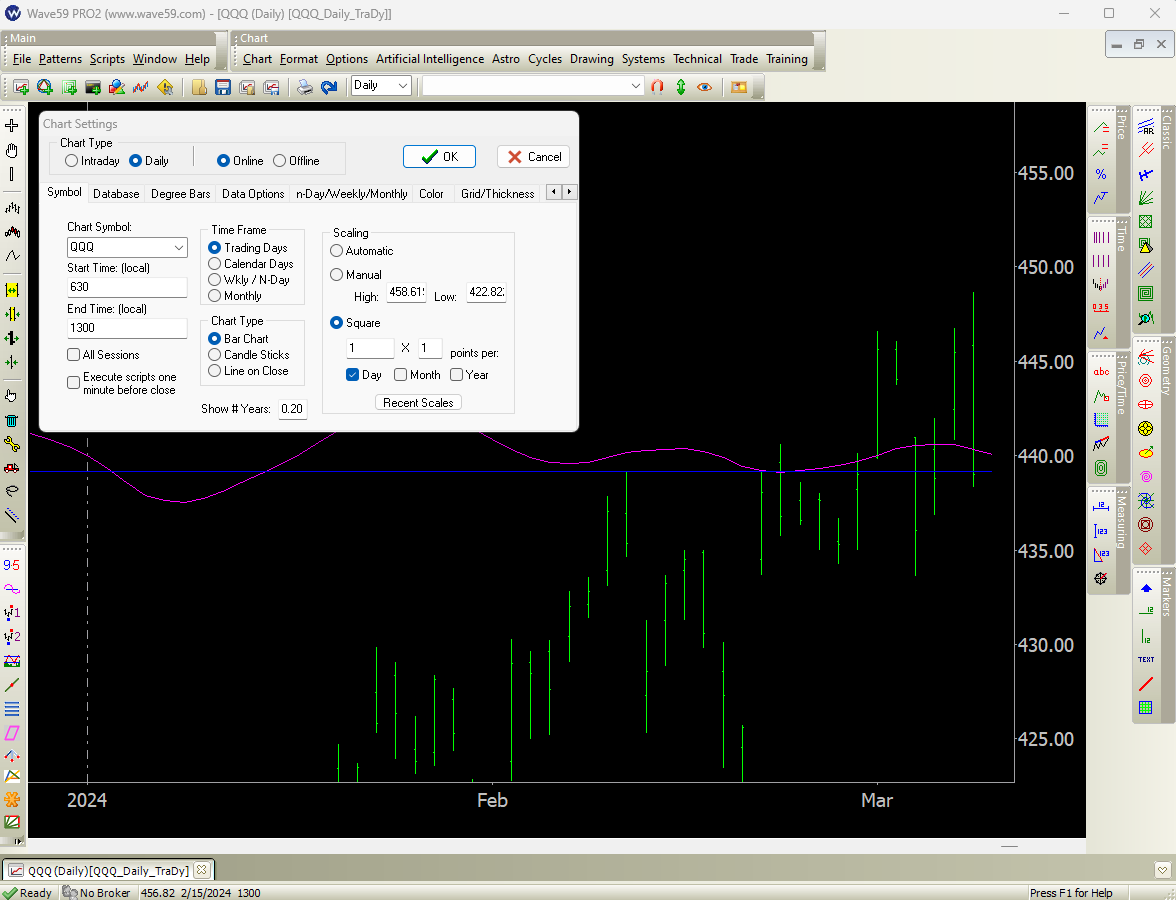Click the eye icon in the toolbar
1176x900 pixels.
[x=704, y=87]
